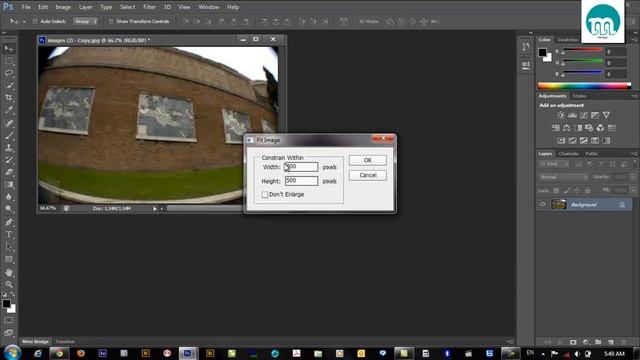Viewport: 640px width, 360px height.
Task: Select the Zoom tool in the toolbox
Action: 9,284
